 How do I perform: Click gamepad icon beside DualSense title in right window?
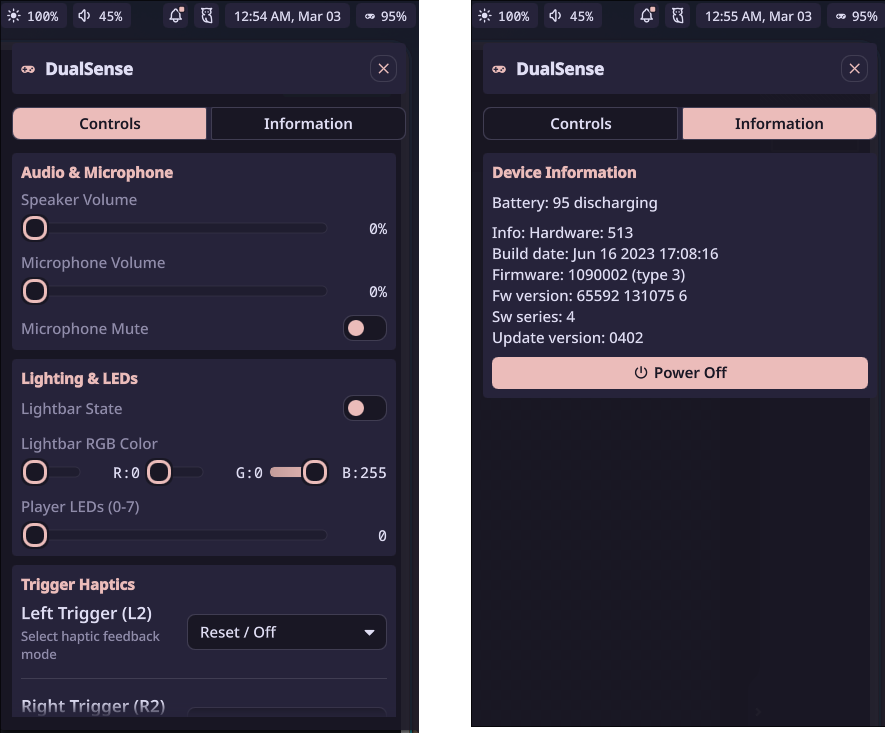coord(499,69)
